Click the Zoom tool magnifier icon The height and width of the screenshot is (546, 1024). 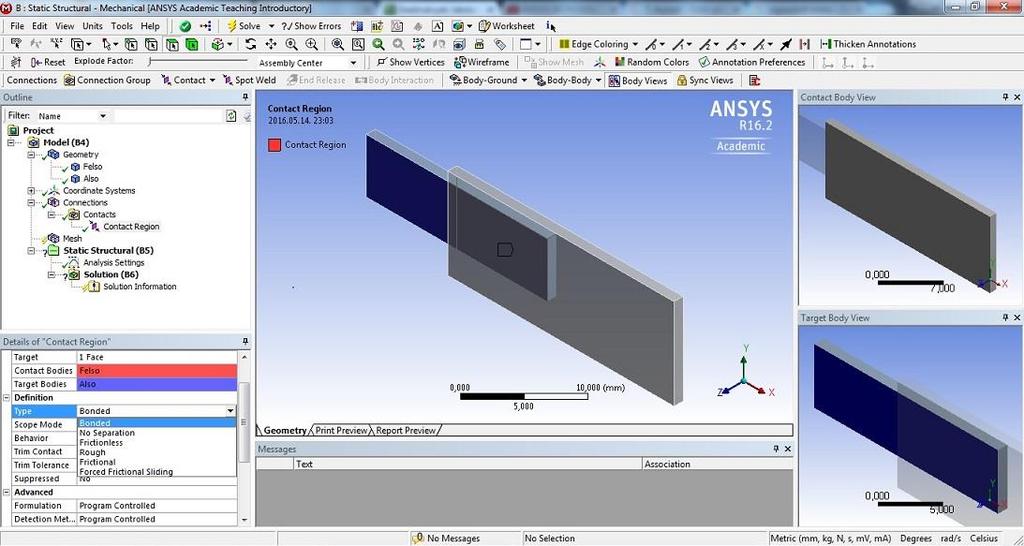pos(291,44)
